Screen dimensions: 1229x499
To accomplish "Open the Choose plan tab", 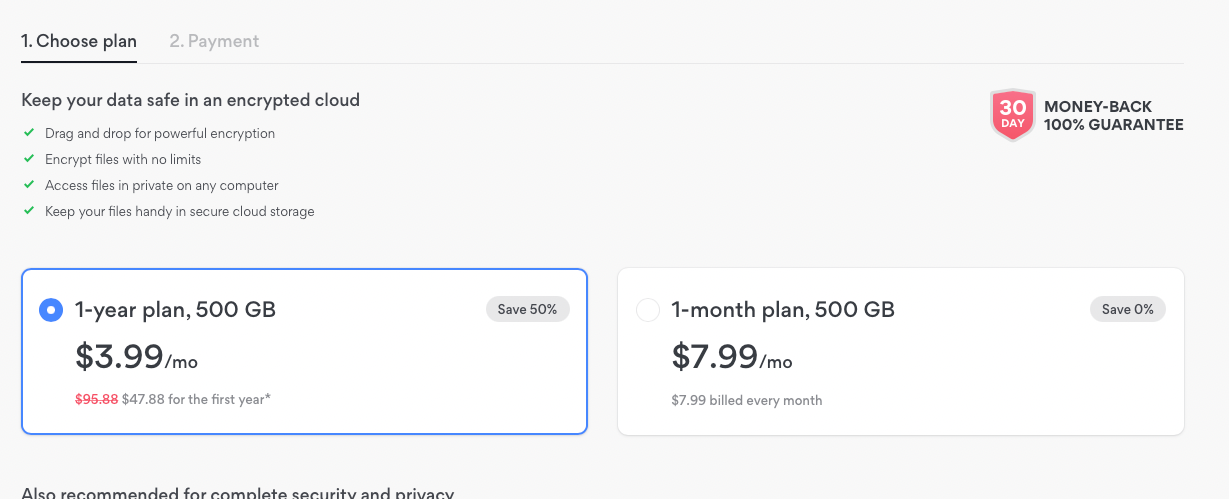I will (79, 41).
